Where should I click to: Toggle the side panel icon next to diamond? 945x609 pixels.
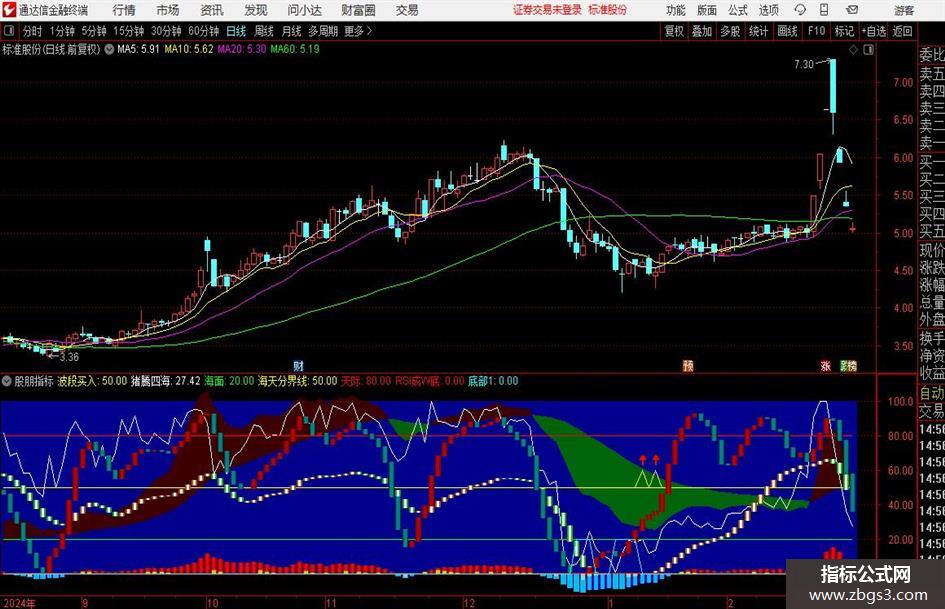[x=868, y=50]
